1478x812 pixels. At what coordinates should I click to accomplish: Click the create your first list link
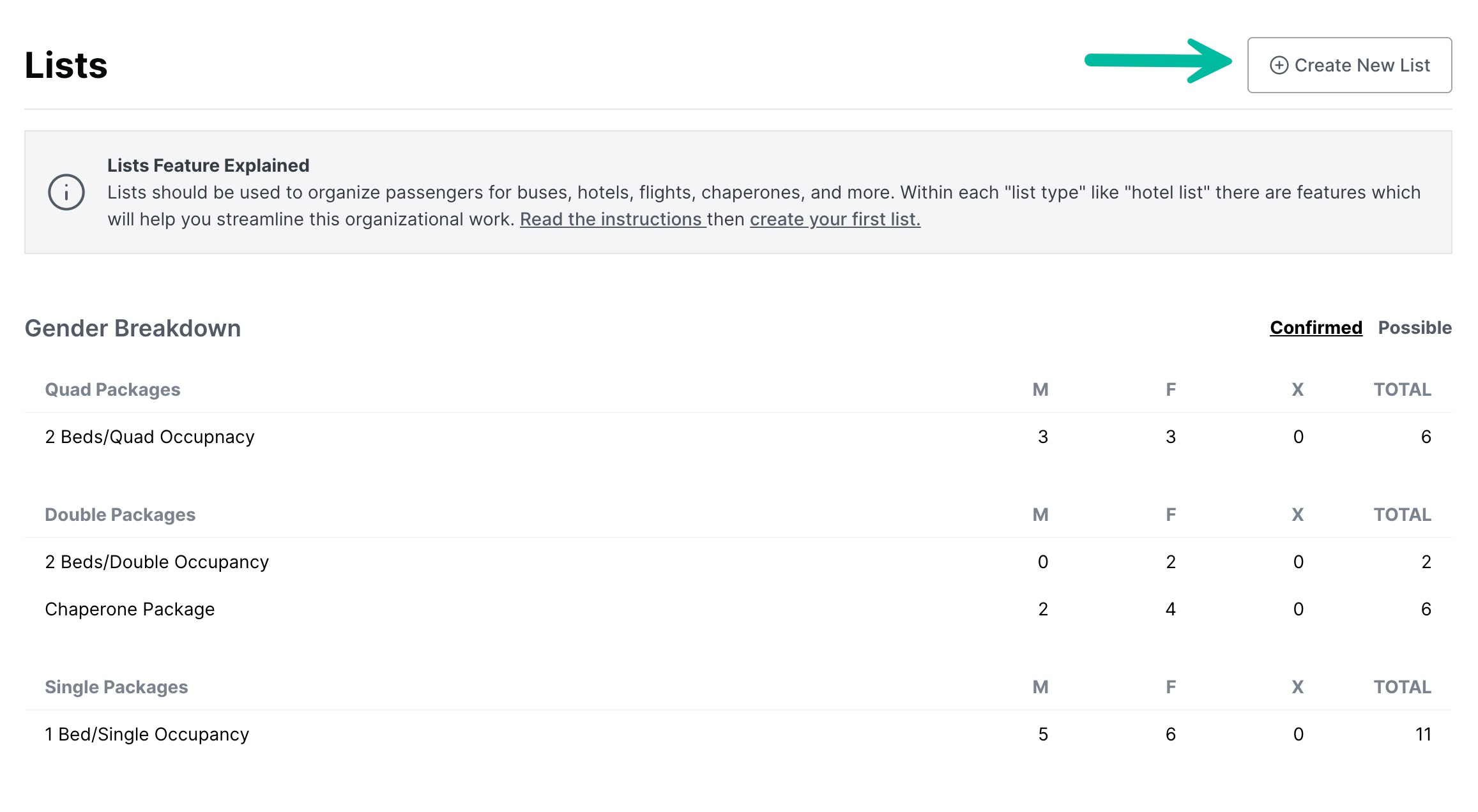pos(835,219)
